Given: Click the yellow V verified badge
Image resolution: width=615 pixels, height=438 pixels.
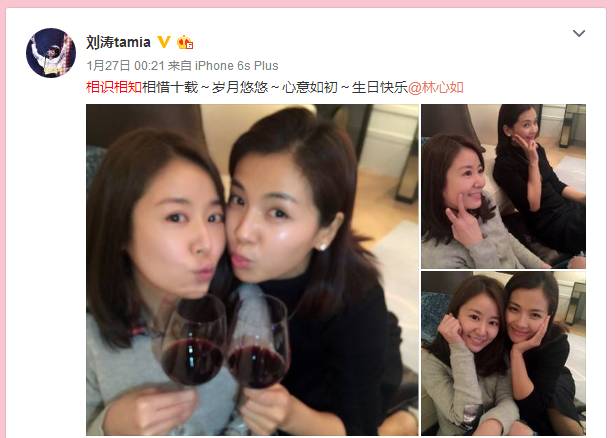Looking at the screenshot, I should pyautogui.click(x=164, y=42).
